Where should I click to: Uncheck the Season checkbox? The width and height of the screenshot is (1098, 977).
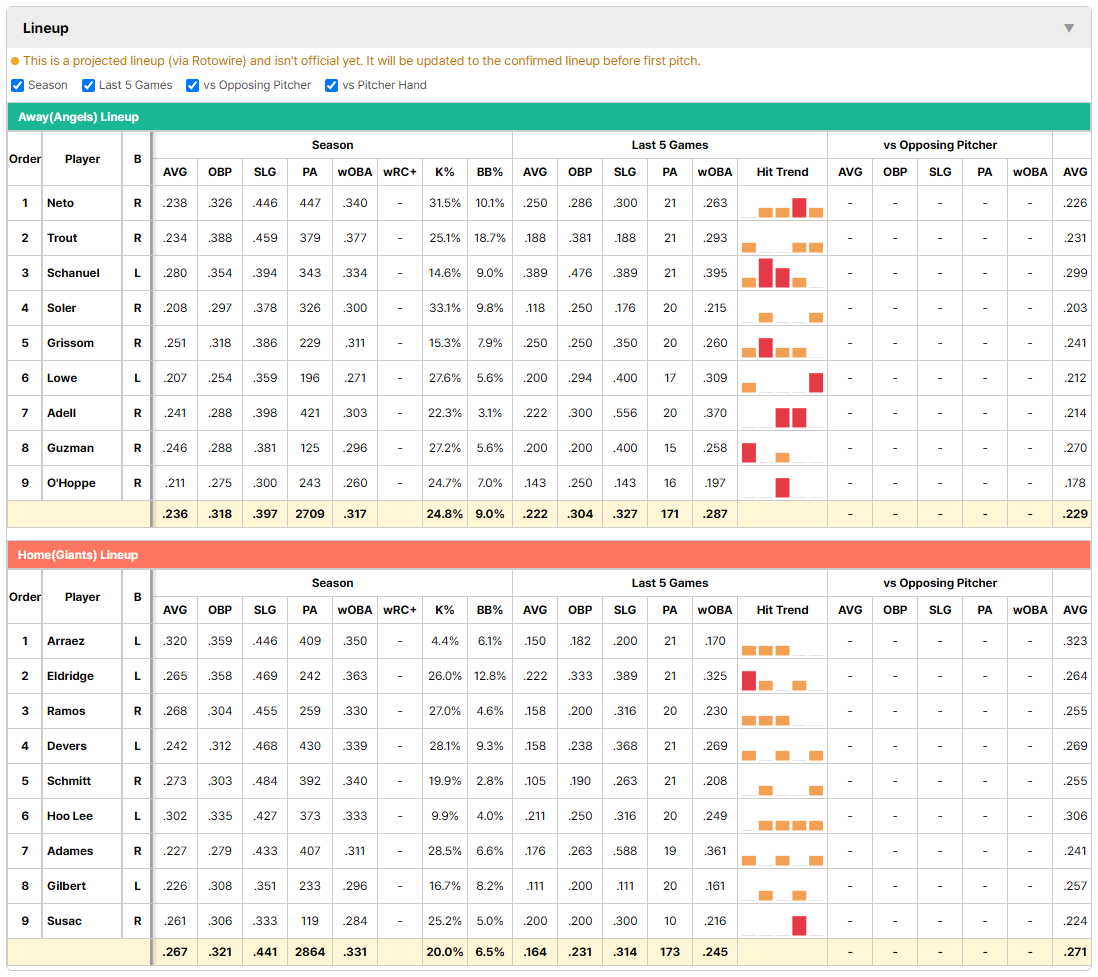[18, 85]
